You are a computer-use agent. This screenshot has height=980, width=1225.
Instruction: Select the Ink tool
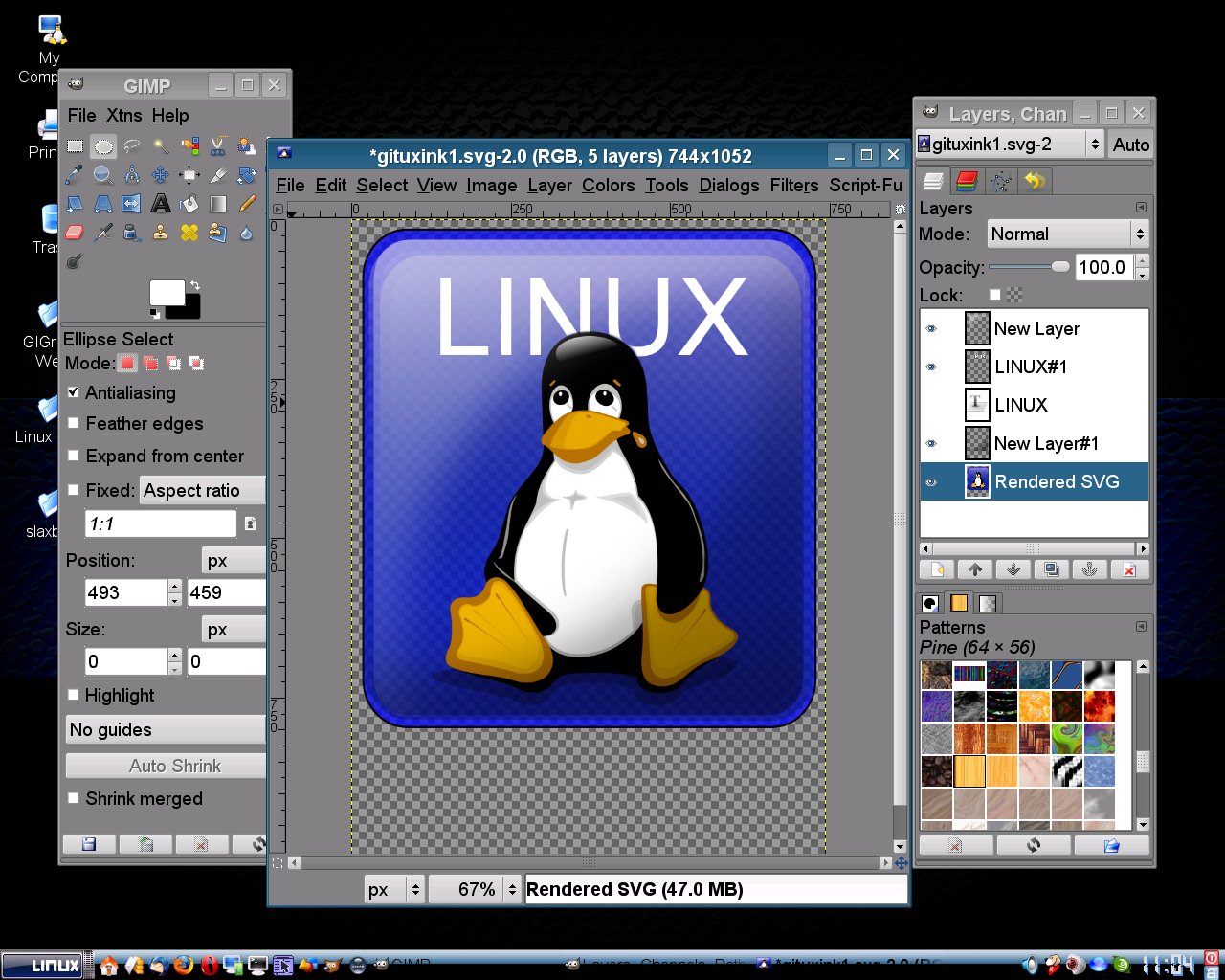pyautogui.click(x=132, y=233)
